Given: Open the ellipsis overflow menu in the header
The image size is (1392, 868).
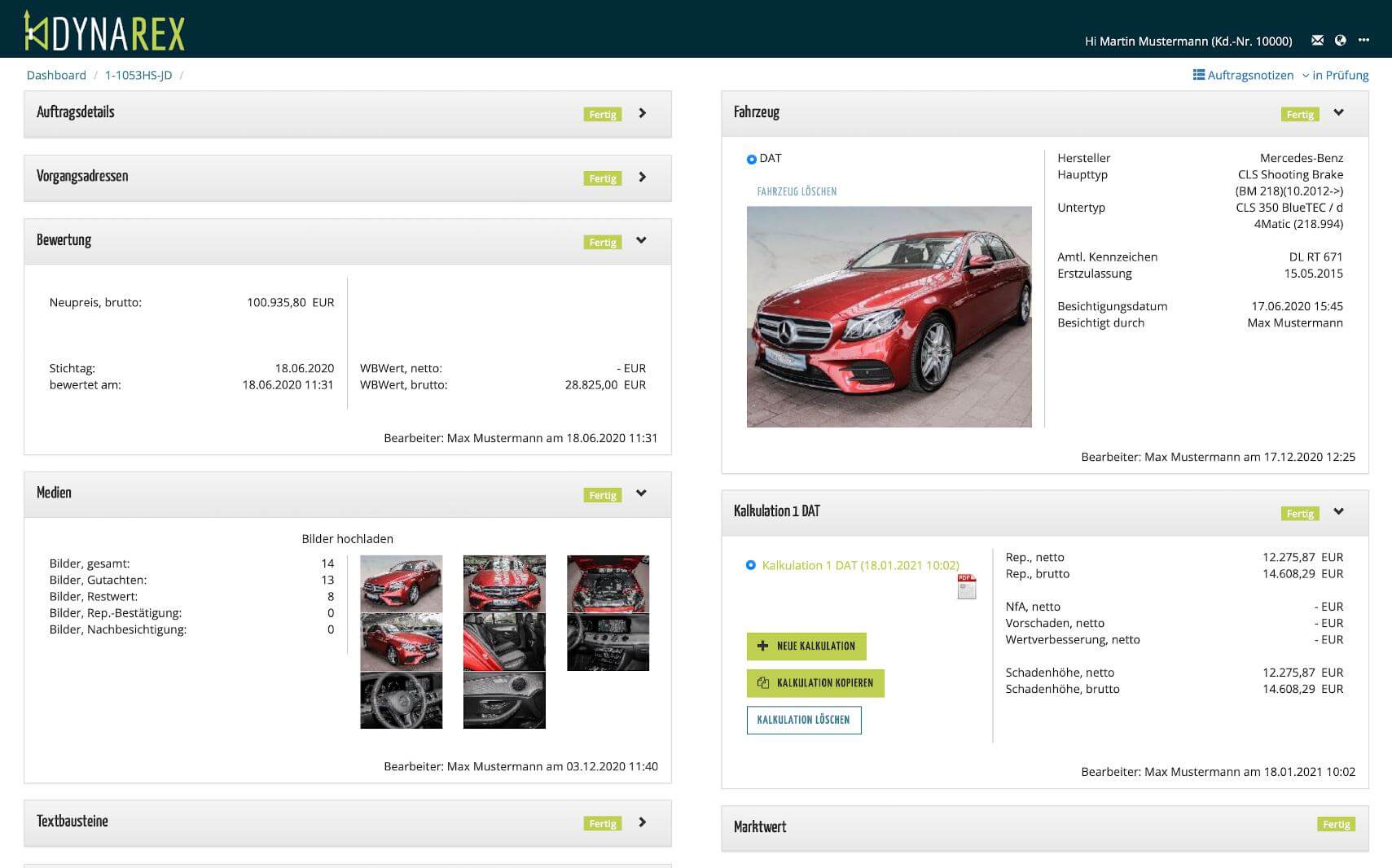Looking at the screenshot, I should pyautogui.click(x=1365, y=40).
